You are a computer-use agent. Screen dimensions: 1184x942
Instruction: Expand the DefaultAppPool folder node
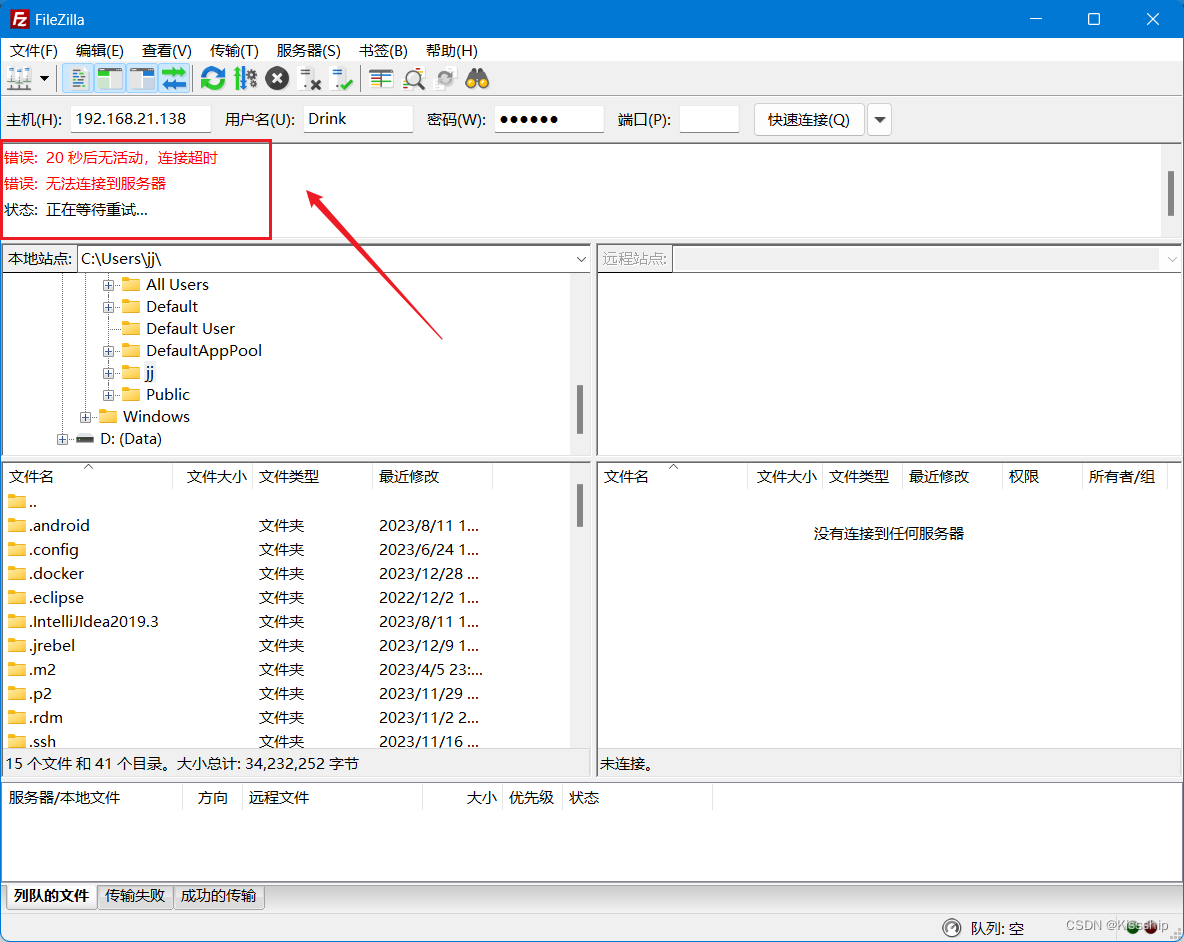(x=109, y=351)
